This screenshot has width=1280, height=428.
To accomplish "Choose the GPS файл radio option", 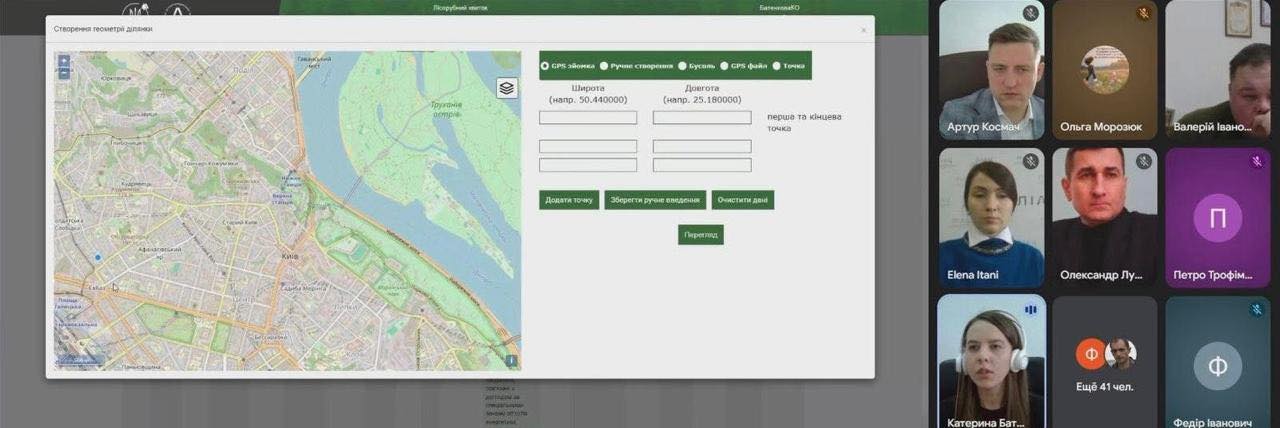I will click(x=724, y=66).
